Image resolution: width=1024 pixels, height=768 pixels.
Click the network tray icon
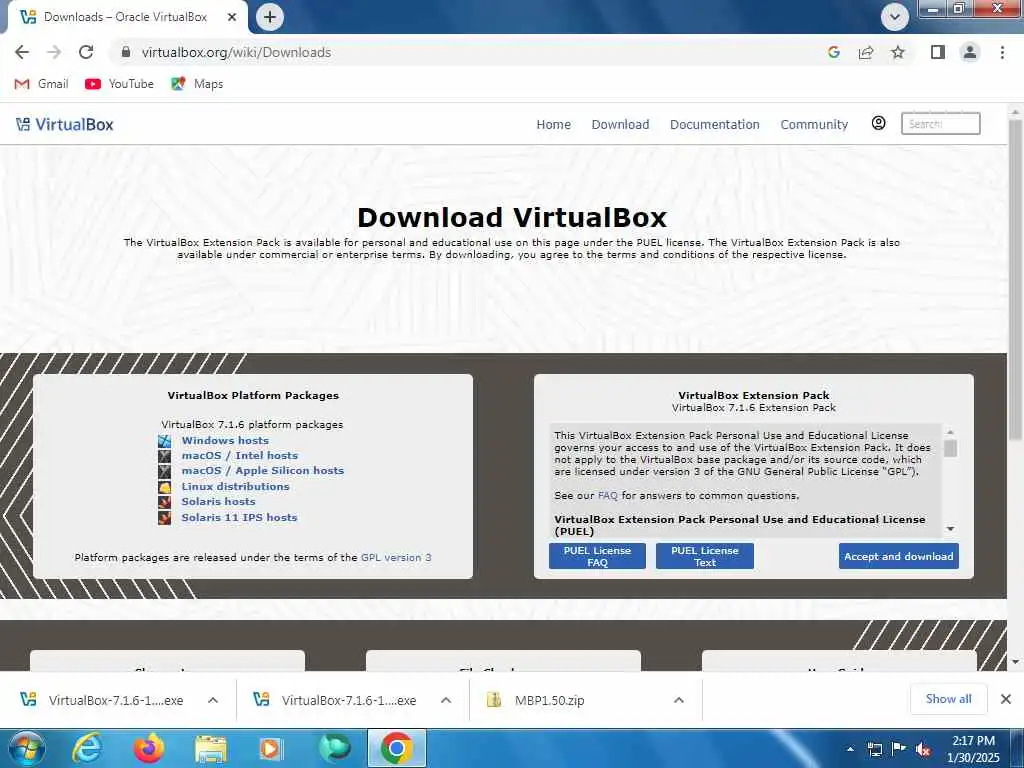pos(874,749)
